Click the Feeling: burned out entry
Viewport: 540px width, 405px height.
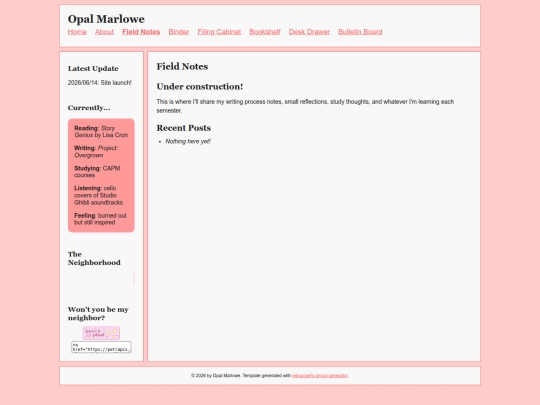point(100,219)
